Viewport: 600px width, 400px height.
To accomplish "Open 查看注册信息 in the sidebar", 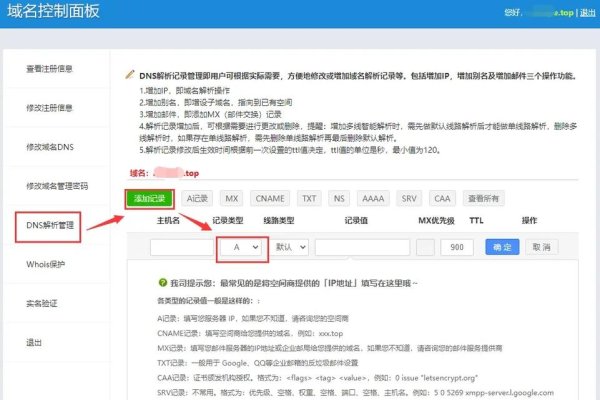I will pos(49,69).
